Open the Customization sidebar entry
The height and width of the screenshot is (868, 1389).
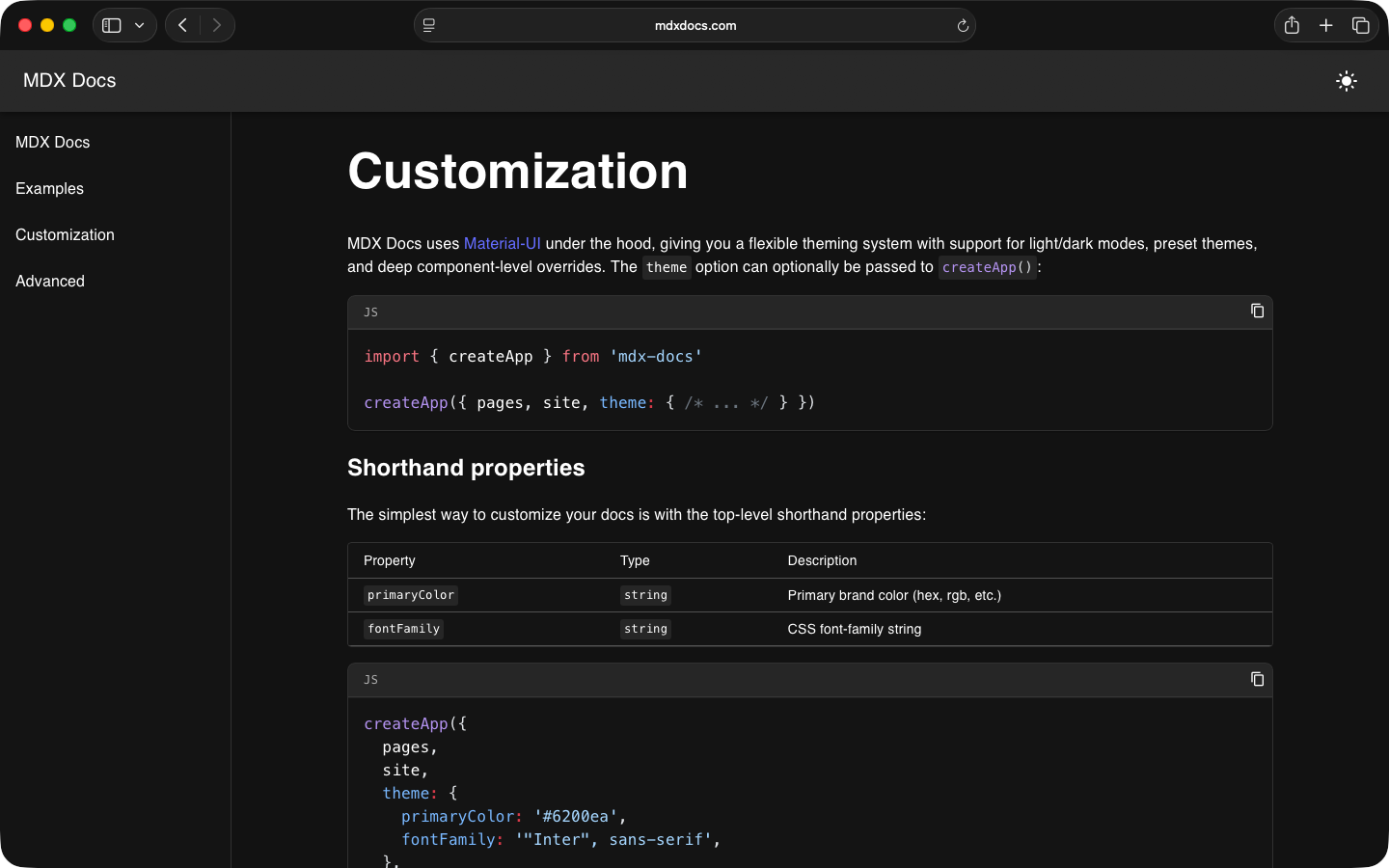[64, 234]
